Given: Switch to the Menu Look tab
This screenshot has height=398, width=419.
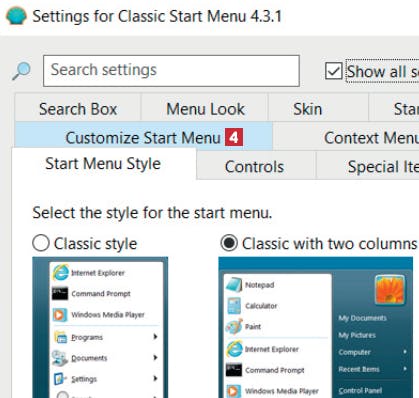Looking at the screenshot, I should point(205,109).
